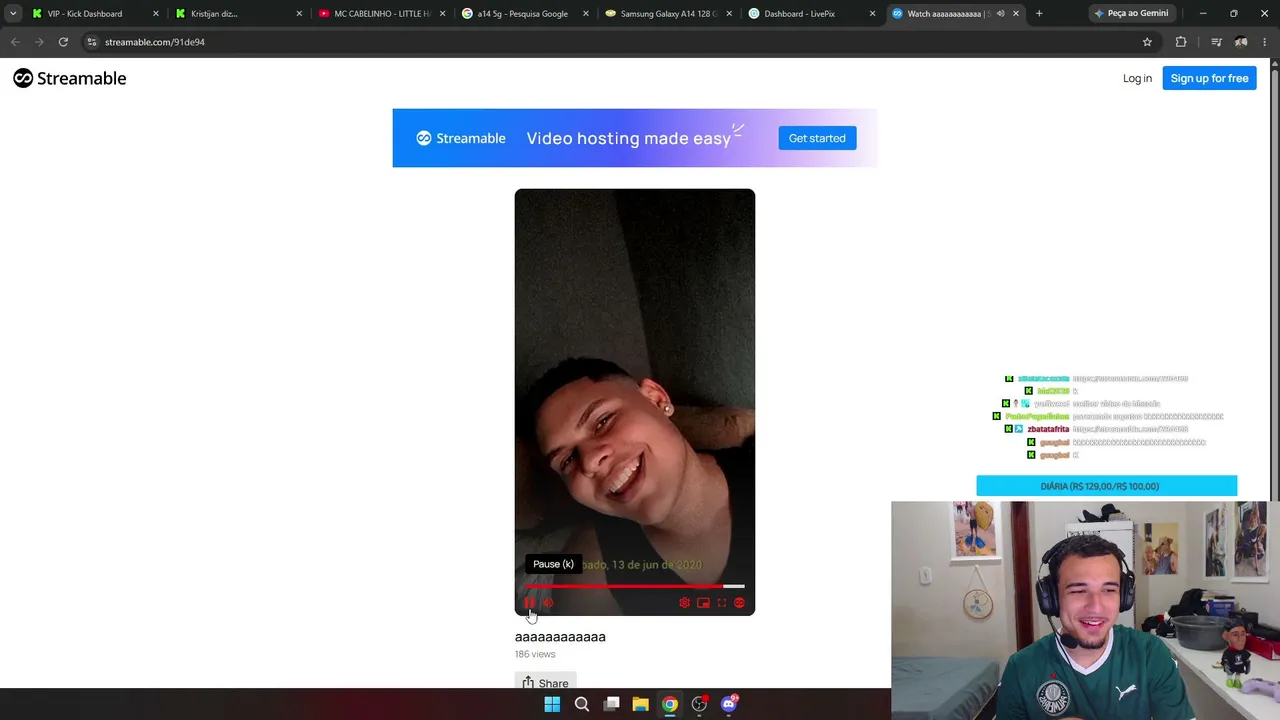Image resolution: width=1280 pixels, height=720 pixels.
Task: Open the media controls icon in Chrome toolbar
Action: pos(1216,42)
